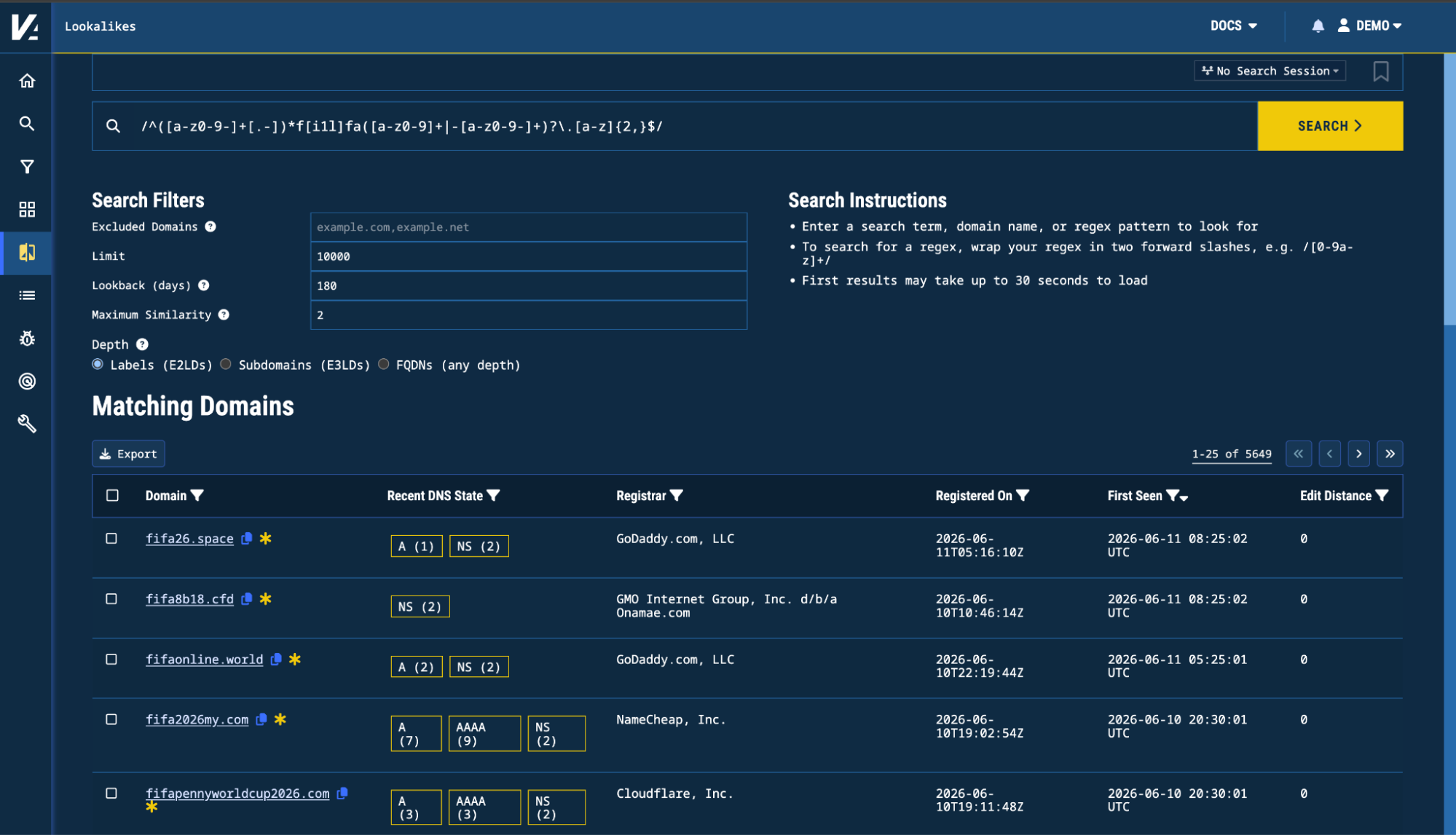This screenshot has height=835, width=1456.
Task: Filter the Registered On column
Action: pos(1023,496)
